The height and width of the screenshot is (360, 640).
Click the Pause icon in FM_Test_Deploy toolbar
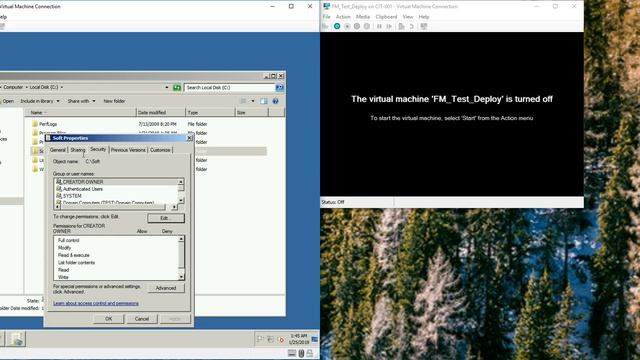click(x=379, y=26)
